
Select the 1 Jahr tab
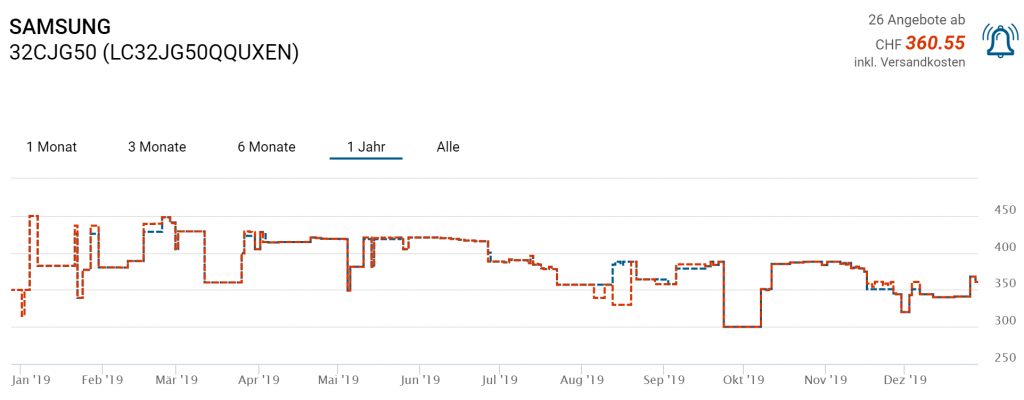366,147
